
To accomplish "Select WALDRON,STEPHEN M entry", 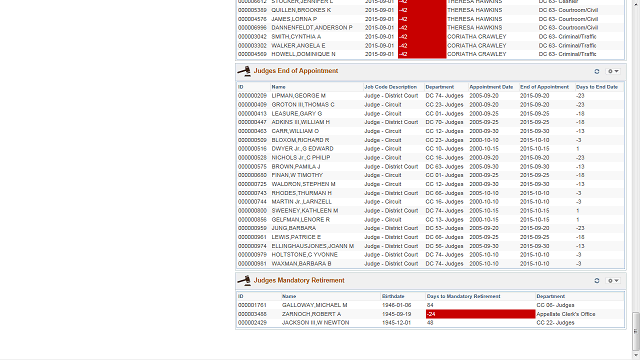I will tap(430, 184).
